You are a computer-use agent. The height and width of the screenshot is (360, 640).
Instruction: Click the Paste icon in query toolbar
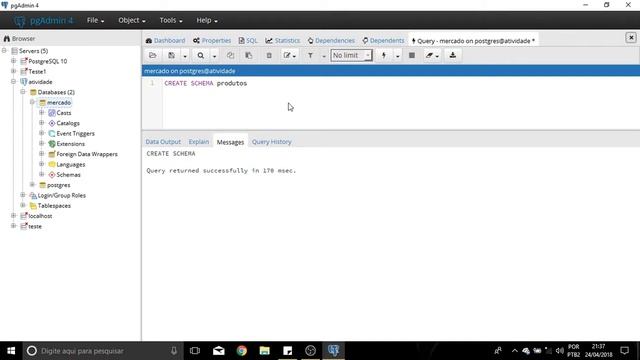click(249, 56)
